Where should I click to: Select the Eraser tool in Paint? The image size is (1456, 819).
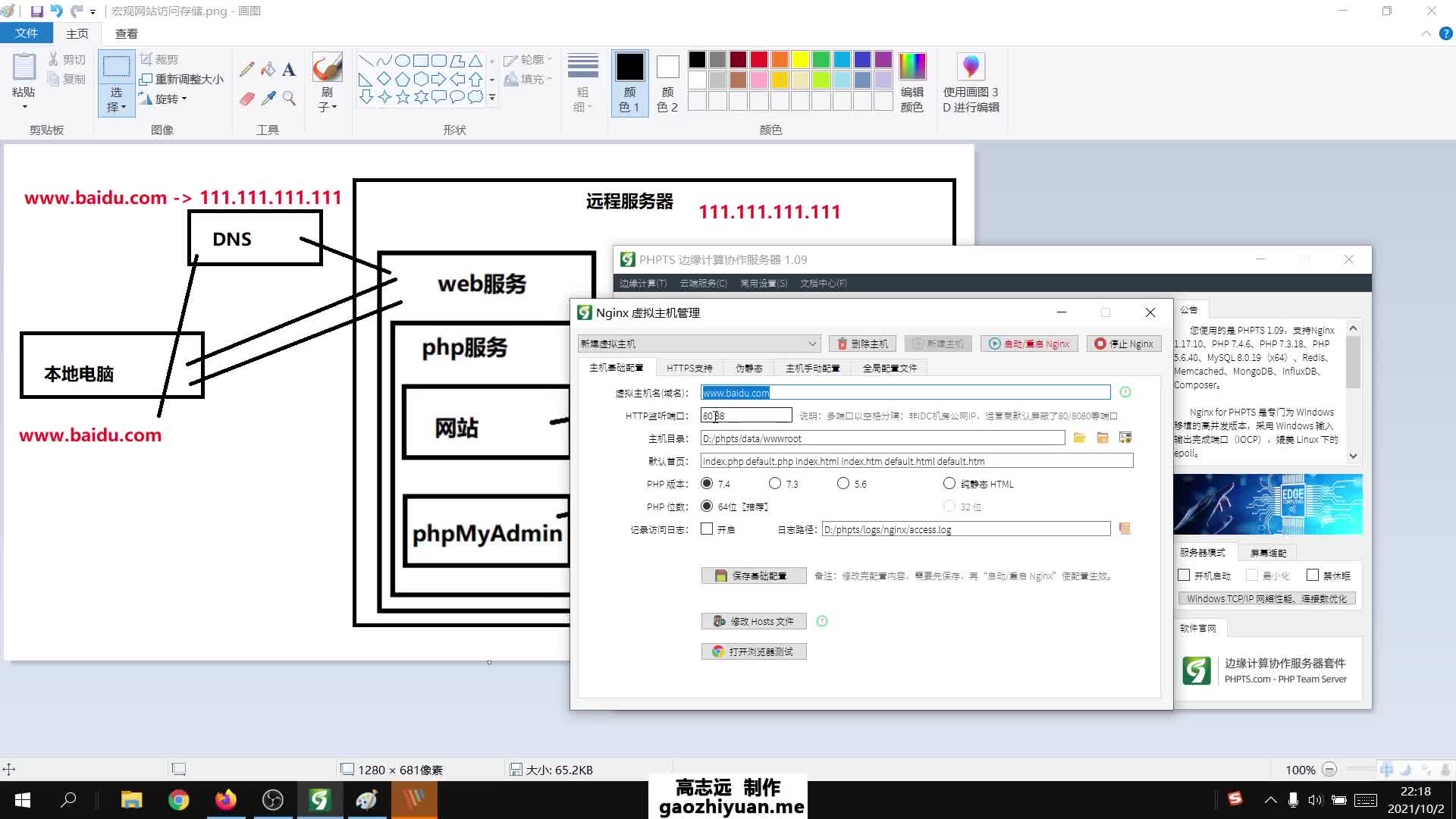click(246, 99)
